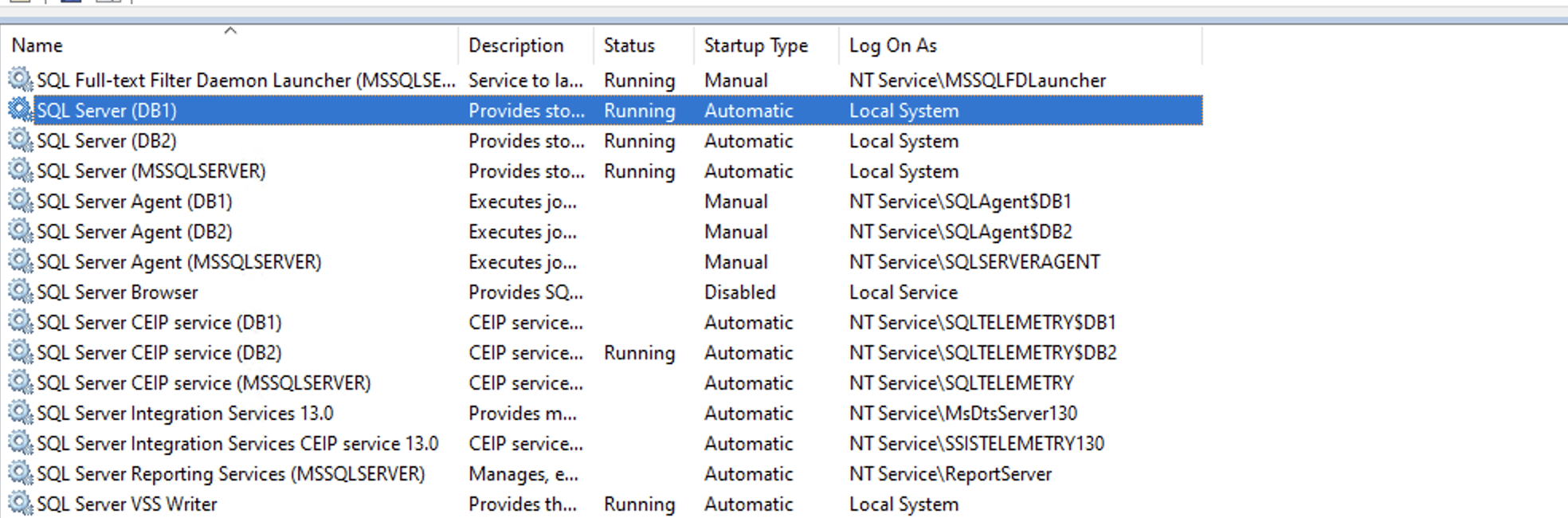Sort by the Description column header
This screenshot has height=518, width=1568.
(515, 45)
